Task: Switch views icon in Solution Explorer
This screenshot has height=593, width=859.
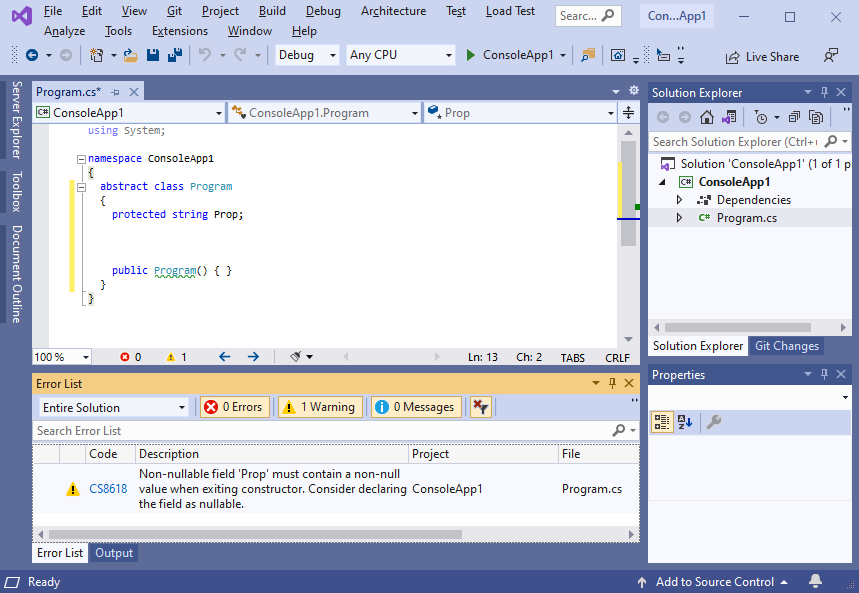Action: [x=729, y=117]
